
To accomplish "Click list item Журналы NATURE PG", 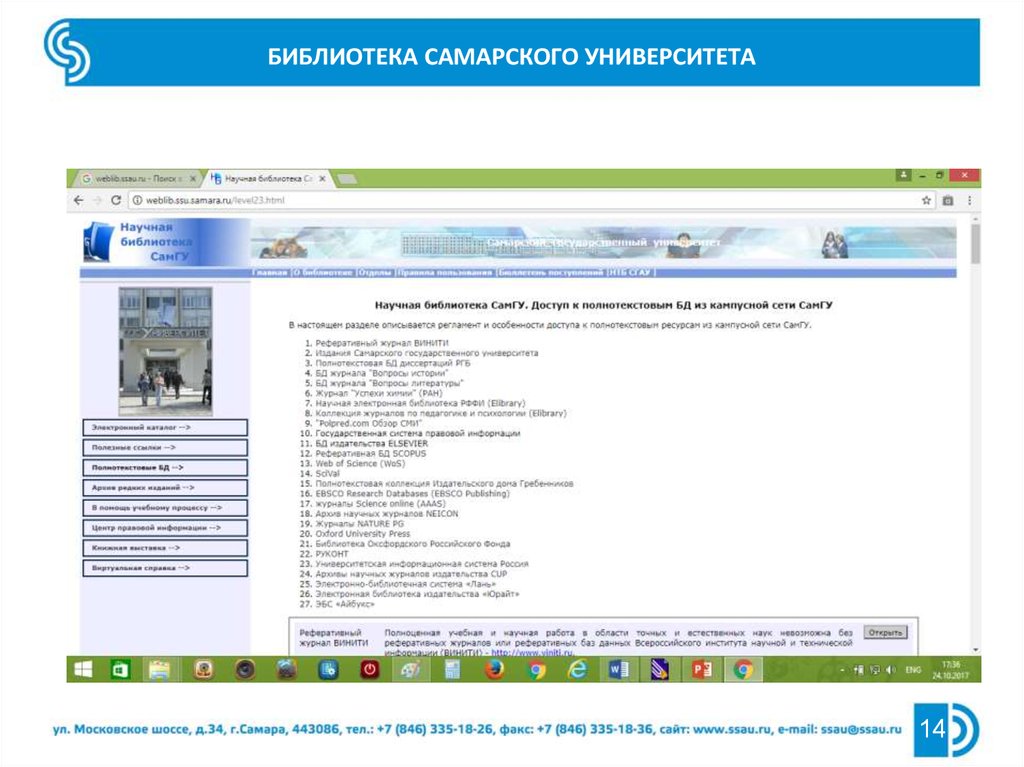I will [x=359, y=524].
